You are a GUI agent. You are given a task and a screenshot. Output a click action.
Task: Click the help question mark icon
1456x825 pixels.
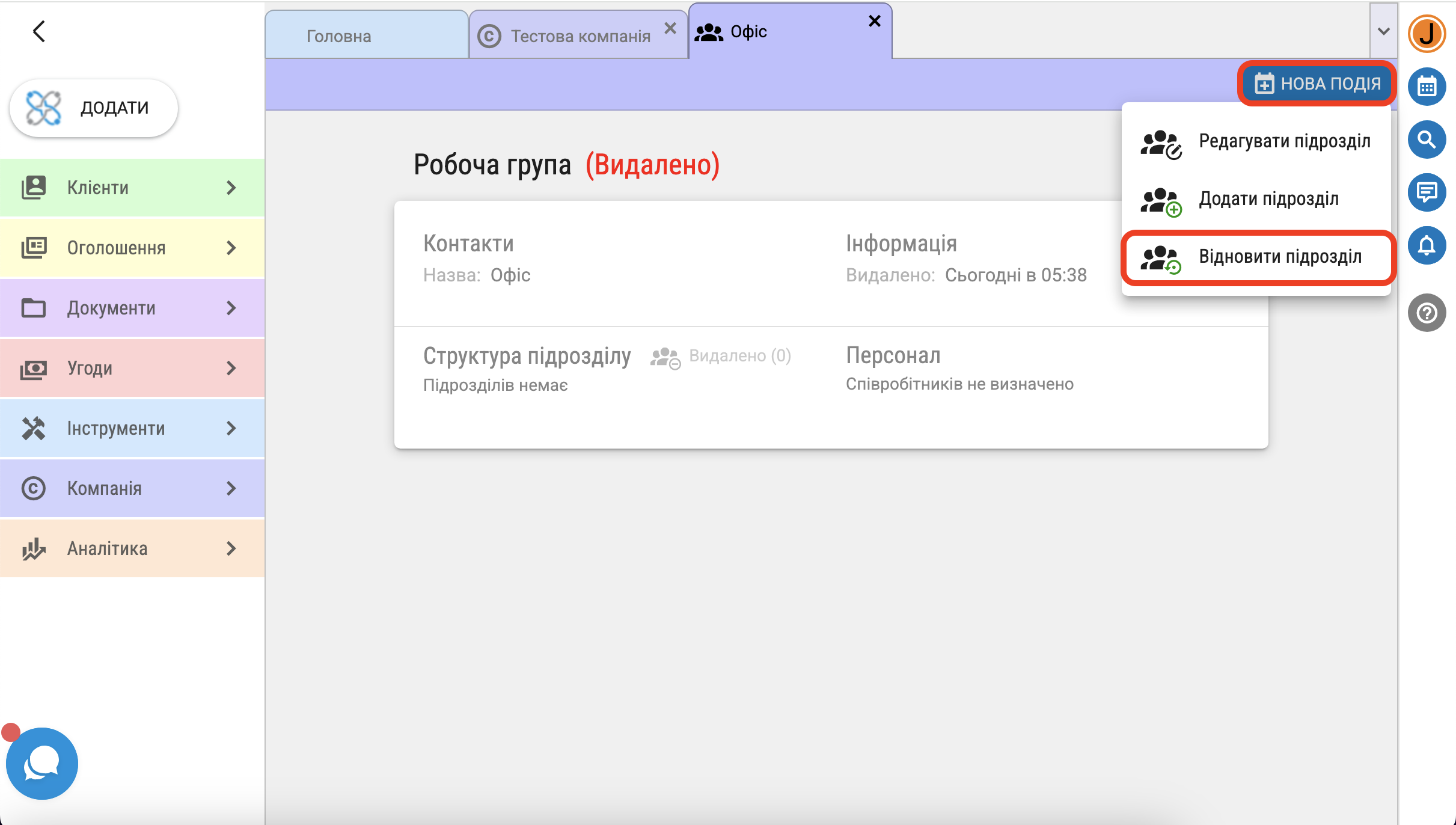1427,313
